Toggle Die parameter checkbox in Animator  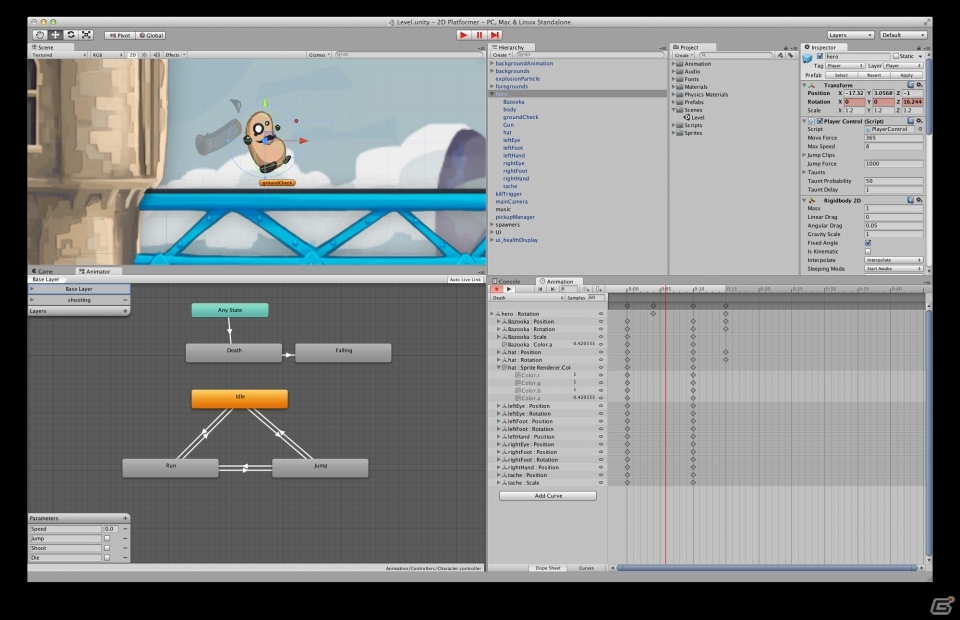pos(107,558)
